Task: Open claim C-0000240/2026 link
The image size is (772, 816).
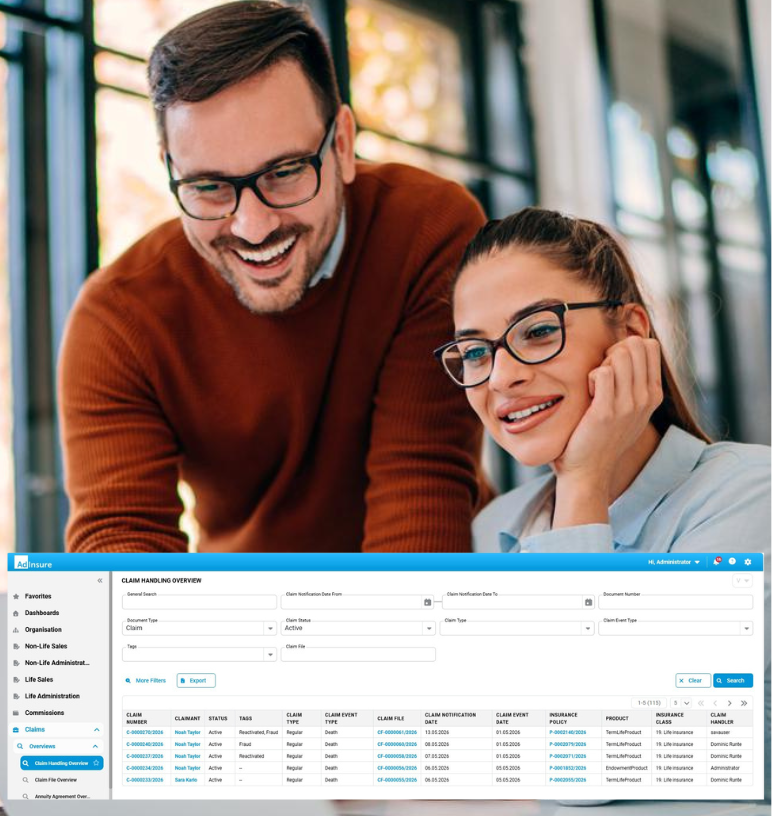Action: 145,744
